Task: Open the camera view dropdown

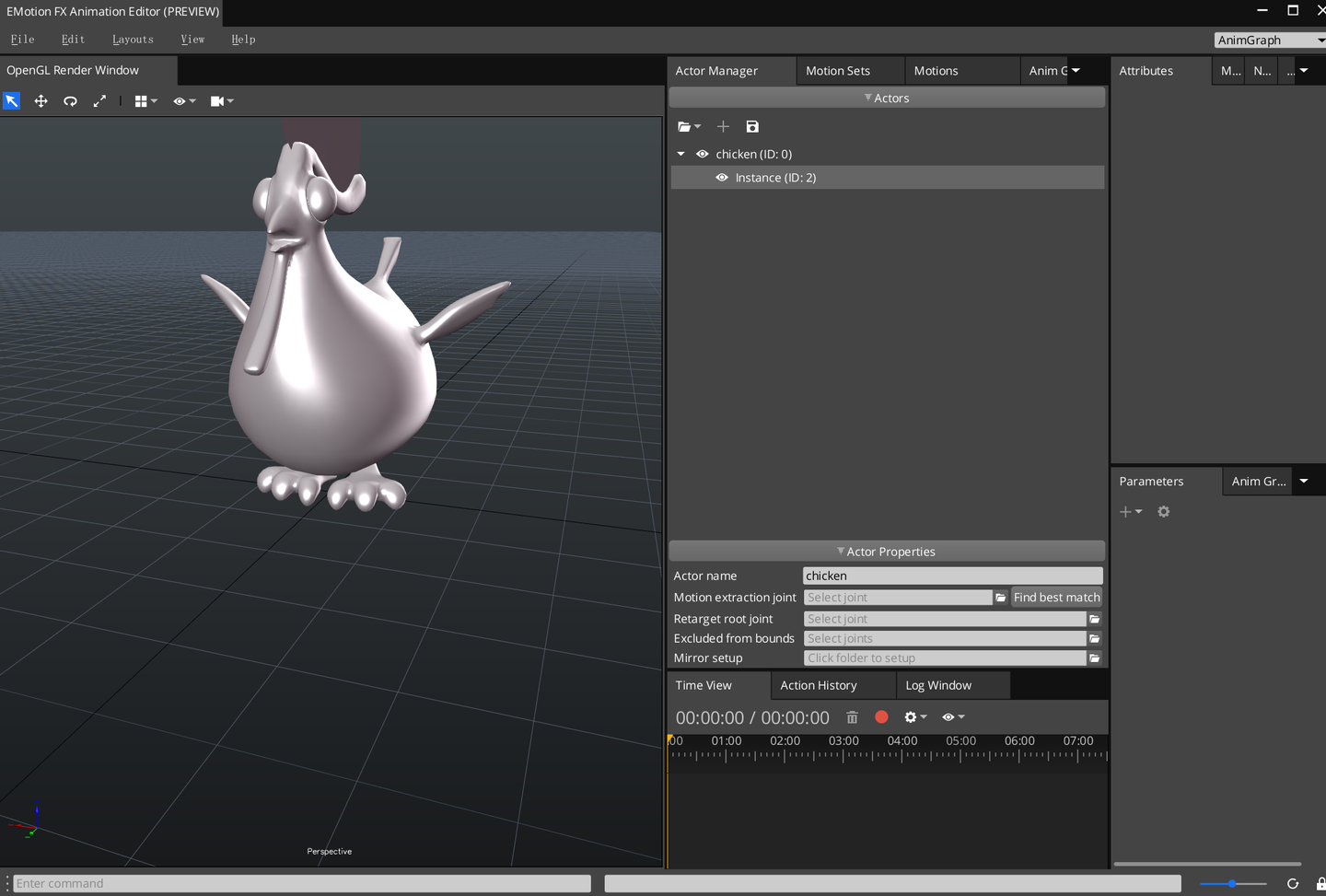Action: pyautogui.click(x=222, y=101)
